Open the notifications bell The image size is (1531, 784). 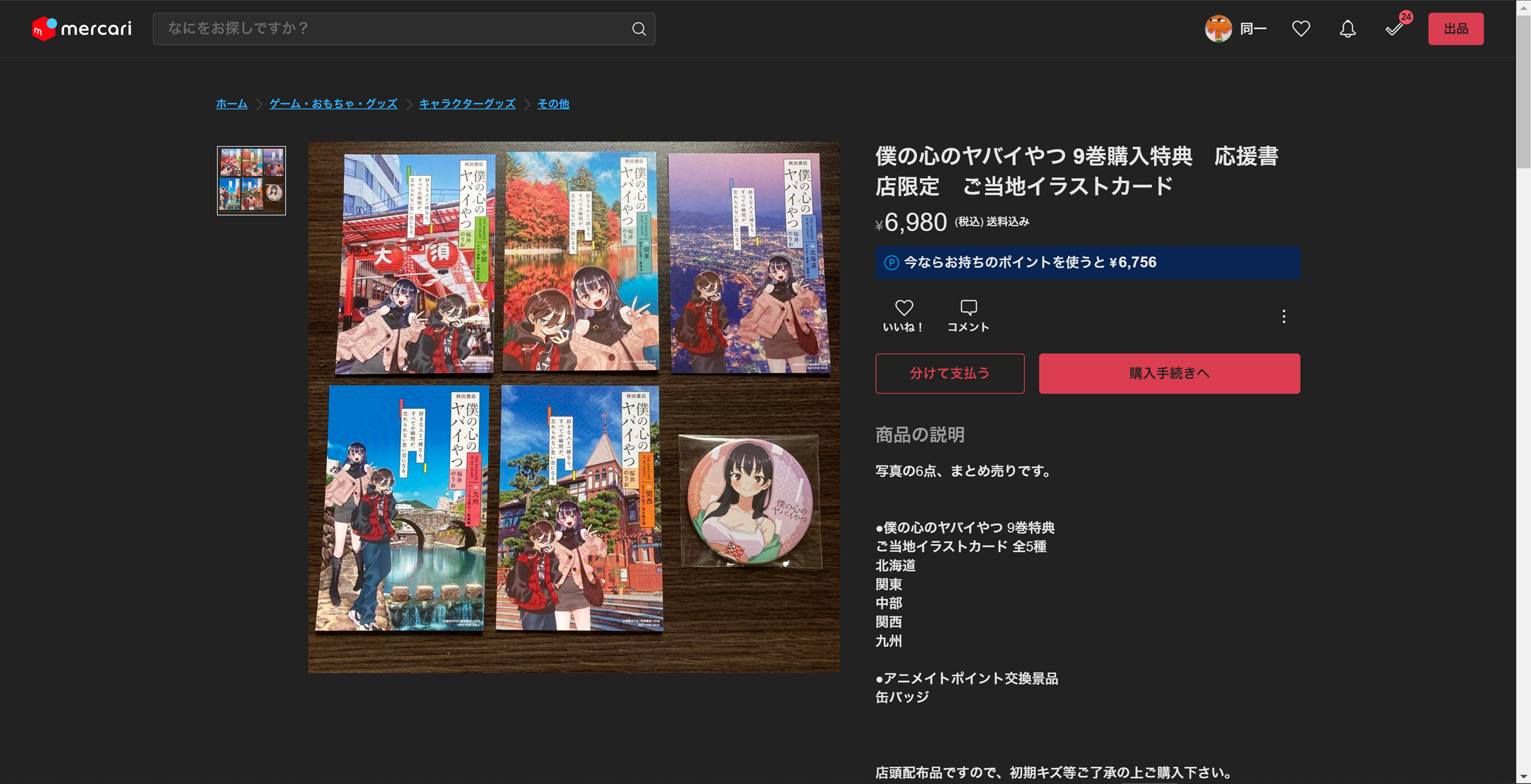tap(1347, 29)
